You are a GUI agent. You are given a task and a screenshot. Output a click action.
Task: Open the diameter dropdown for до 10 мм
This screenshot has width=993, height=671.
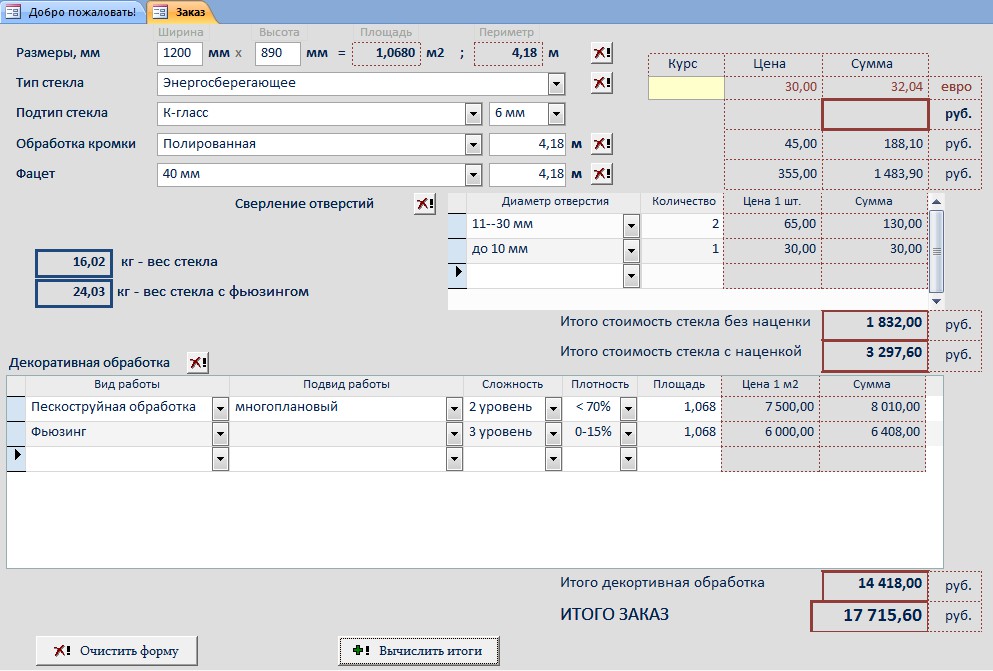coord(631,251)
